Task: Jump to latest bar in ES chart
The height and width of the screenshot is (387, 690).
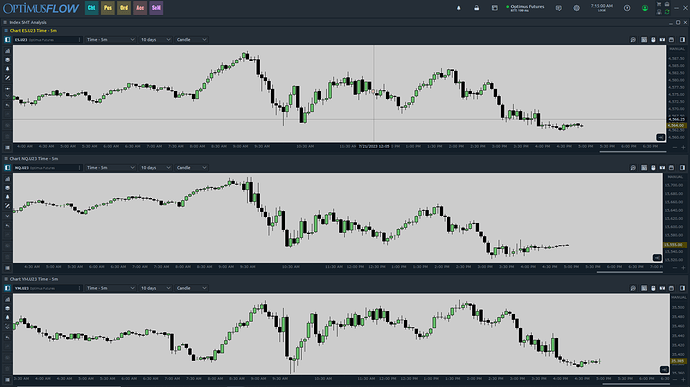Action: [x=661, y=137]
